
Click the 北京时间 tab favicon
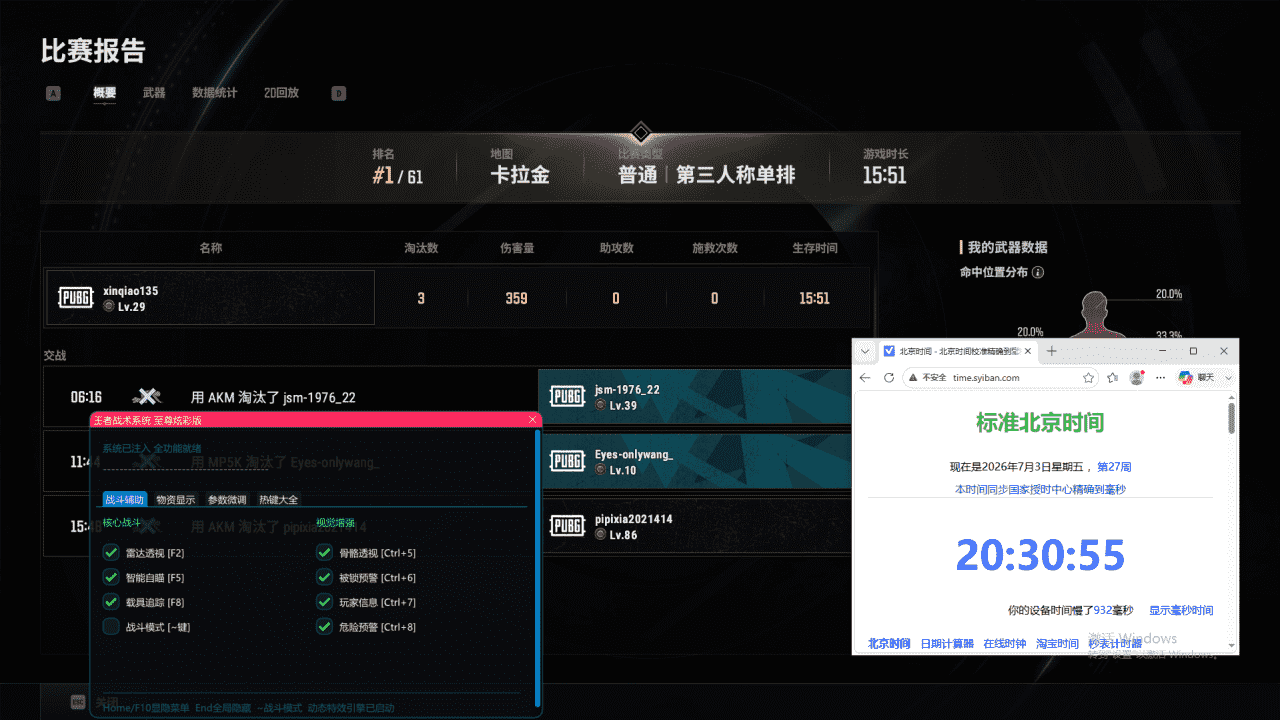[890, 351]
